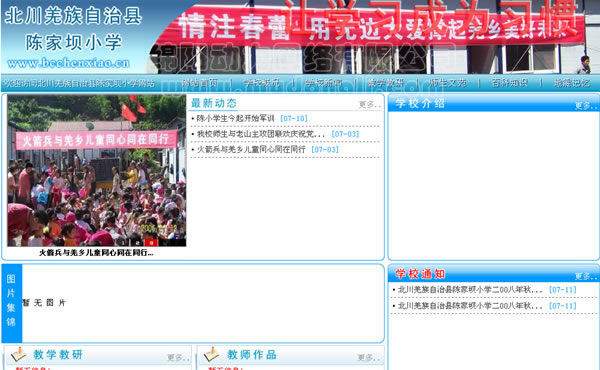Open news item 陈小学生今起开始军训
Screen dimensions: 600x370
point(235,118)
